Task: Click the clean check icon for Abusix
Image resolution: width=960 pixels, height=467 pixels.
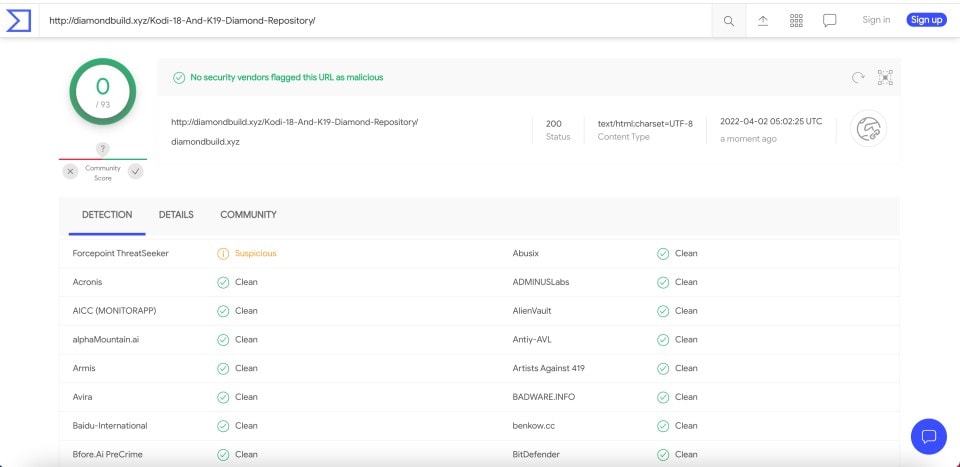Action: tap(663, 253)
